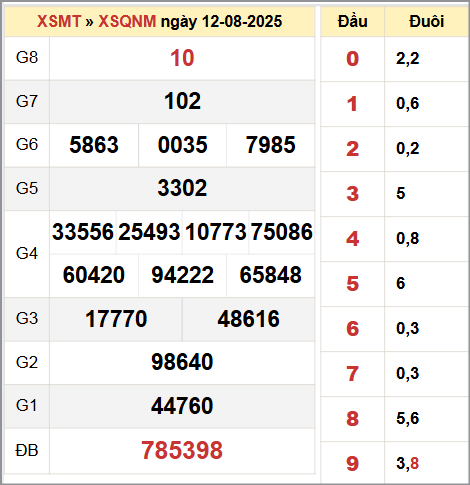
Task: Select the G5 number 3302
Action: pyautogui.click(x=182, y=188)
